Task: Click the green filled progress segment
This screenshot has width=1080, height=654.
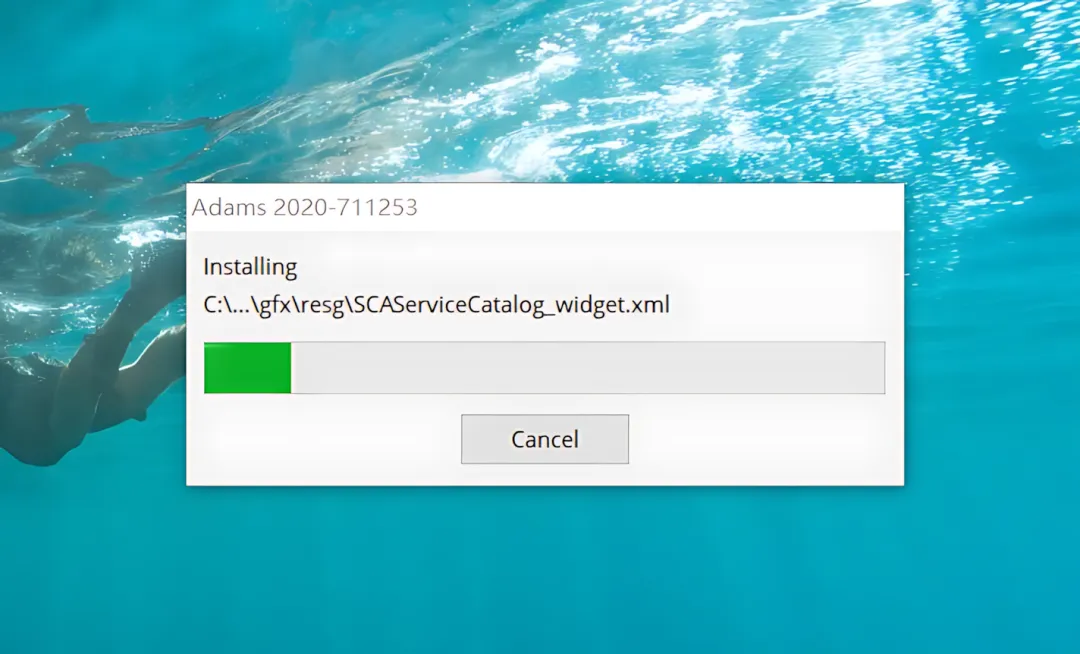Action: click(x=248, y=368)
